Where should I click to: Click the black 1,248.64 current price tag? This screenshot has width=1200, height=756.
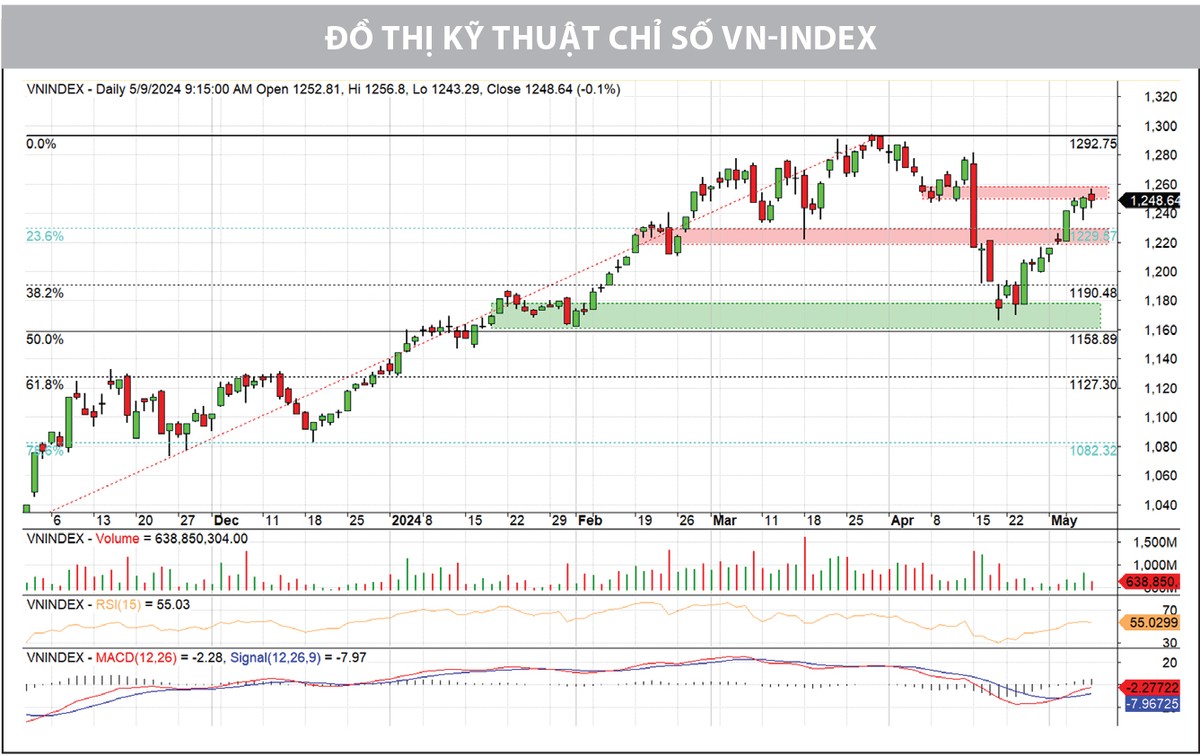pyautogui.click(x=1154, y=201)
